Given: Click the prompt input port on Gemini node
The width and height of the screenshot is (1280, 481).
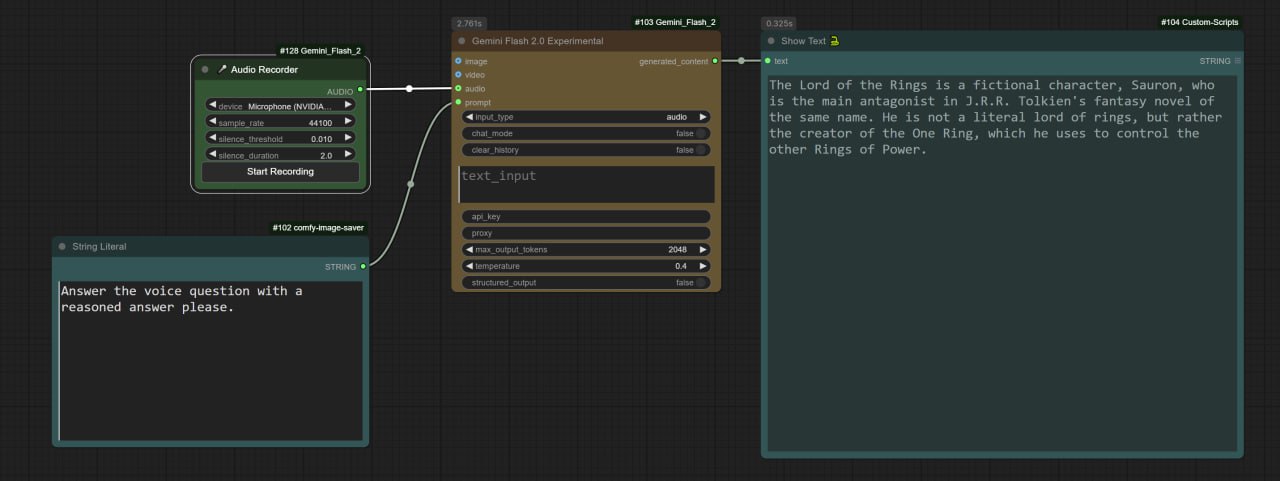Looking at the screenshot, I should pyautogui.click(x=458, y=102).
